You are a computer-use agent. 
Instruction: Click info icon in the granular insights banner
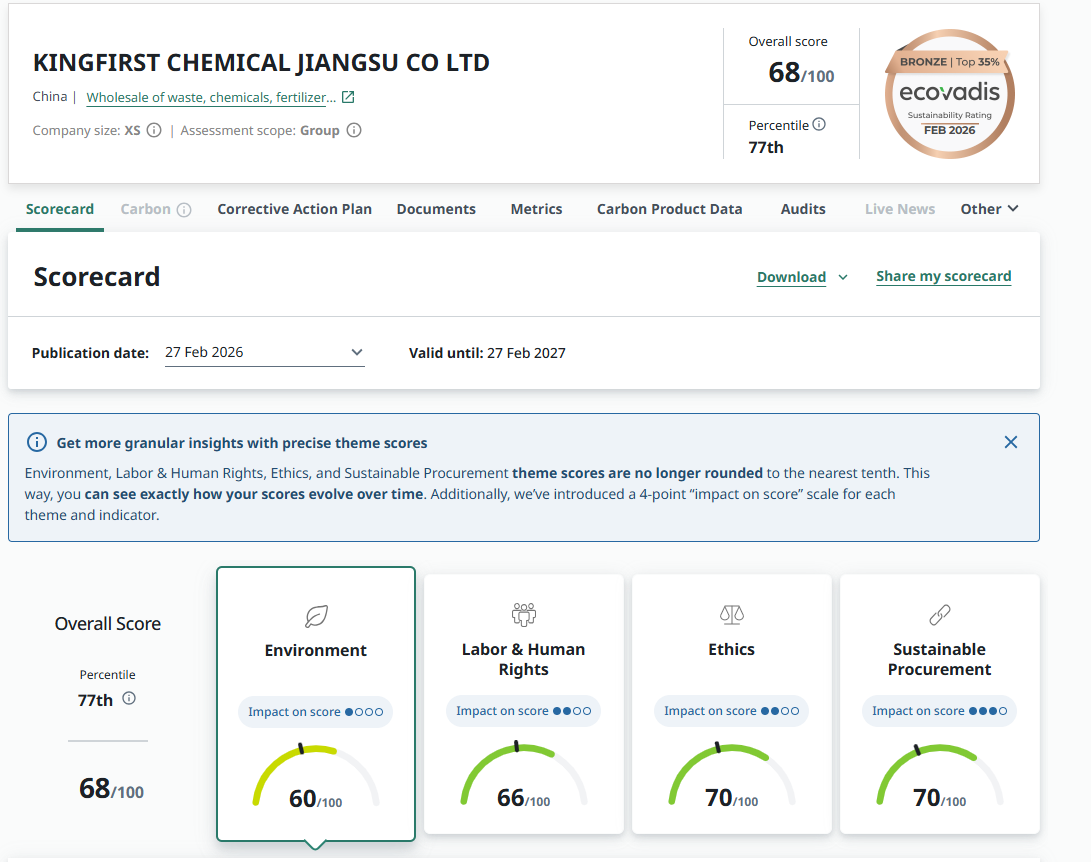[x=37, y=442]
